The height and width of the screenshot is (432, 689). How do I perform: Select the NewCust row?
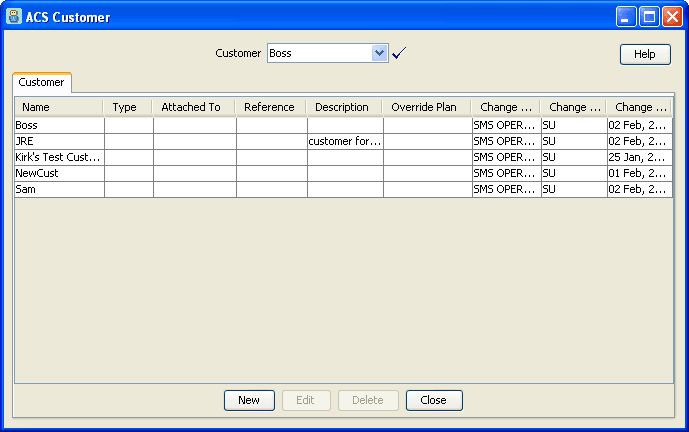coord(344,174)
